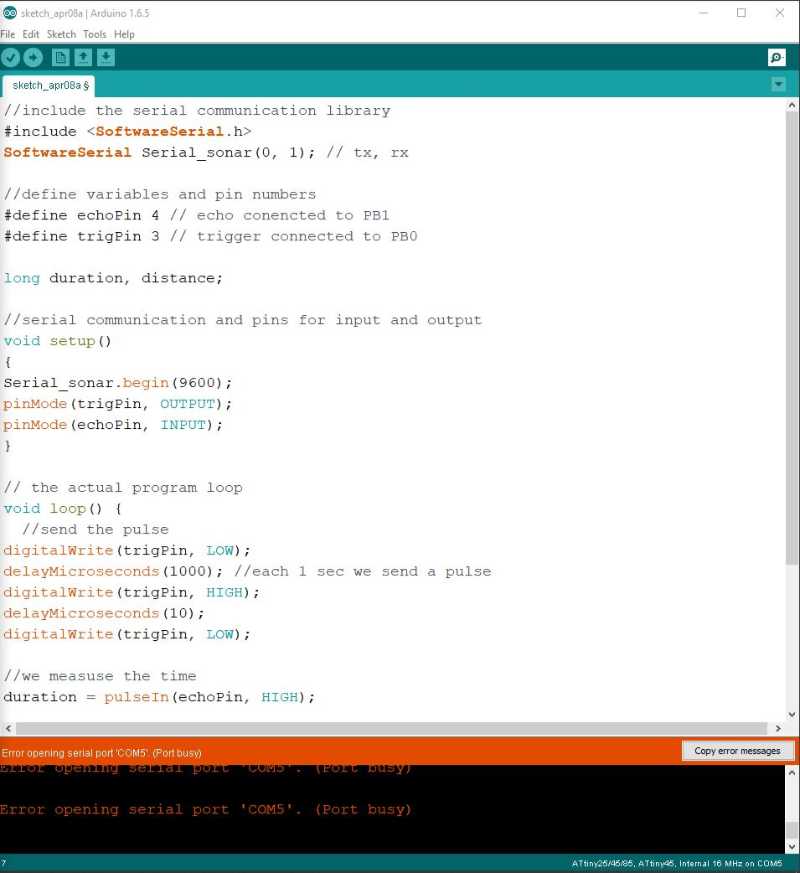Open a sketch with the Open icon
Screen dimensions: 800x873
click(x=83, y=57)
